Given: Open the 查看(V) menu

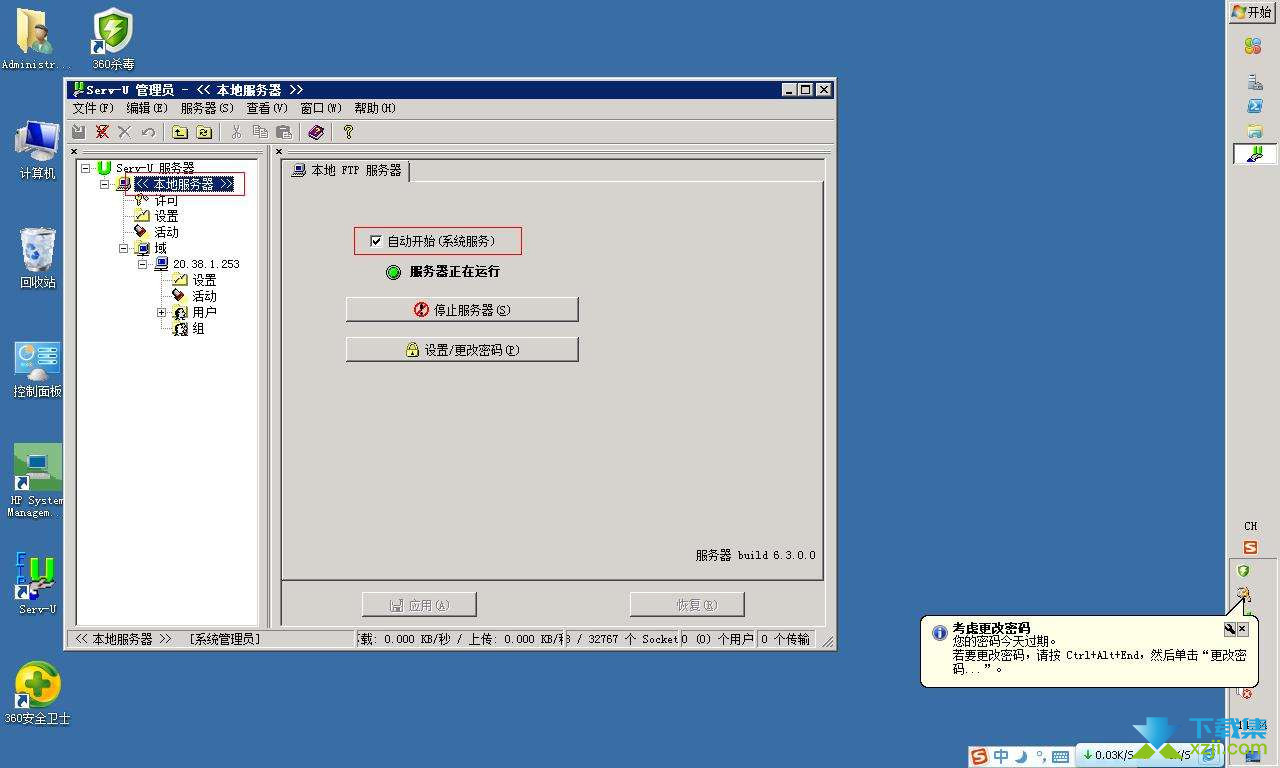Looking at the screenshot, I should (x=267, y=108).
